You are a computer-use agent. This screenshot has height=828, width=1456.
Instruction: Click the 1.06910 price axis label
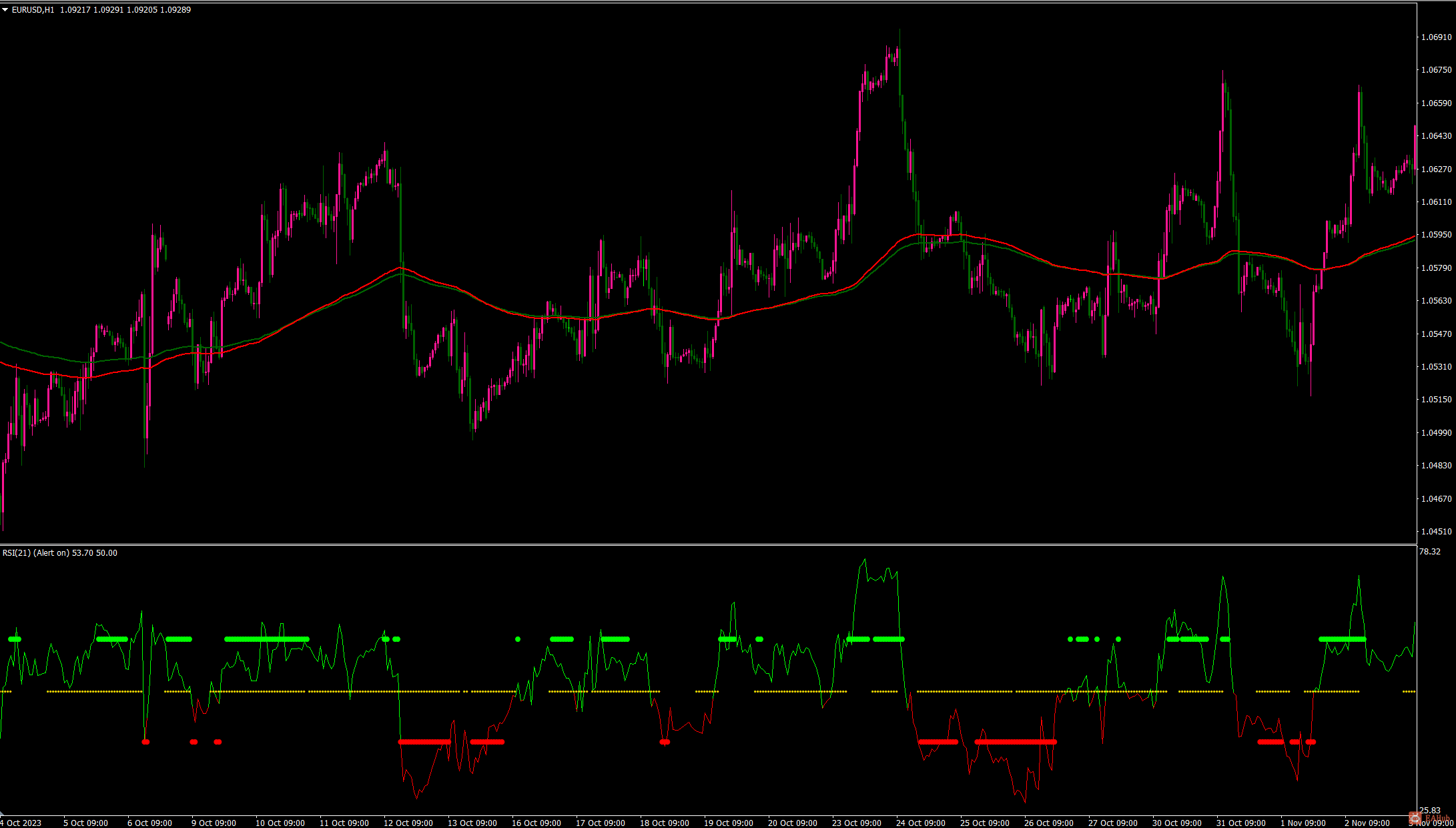(x=1436, y=37)
